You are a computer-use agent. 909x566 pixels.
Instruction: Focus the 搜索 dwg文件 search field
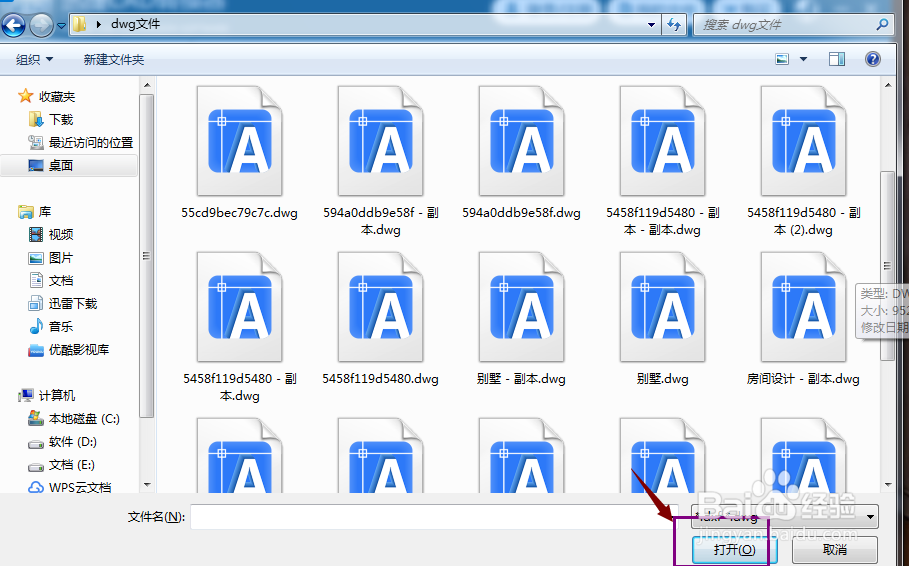[x=793, y=25]
